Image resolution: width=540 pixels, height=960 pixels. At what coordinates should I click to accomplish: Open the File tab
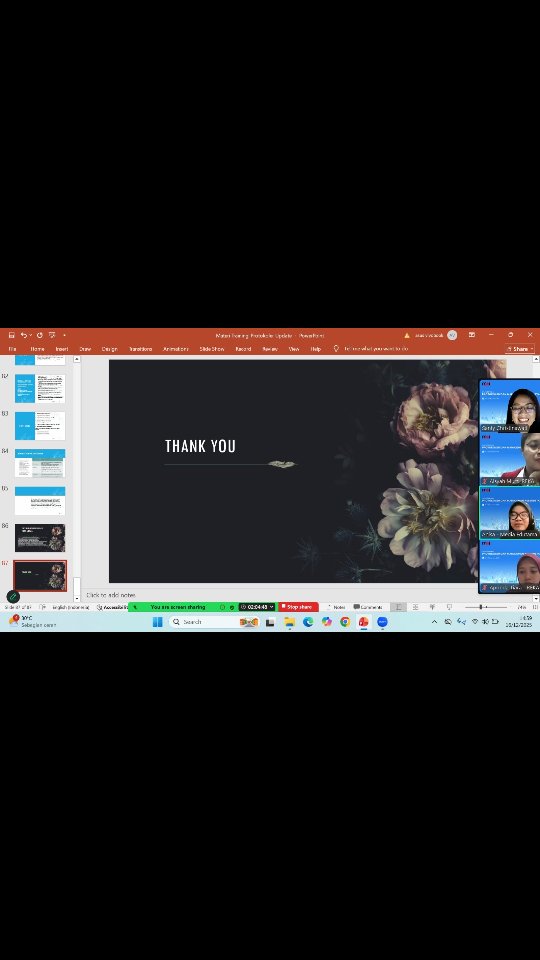(12, 349)
